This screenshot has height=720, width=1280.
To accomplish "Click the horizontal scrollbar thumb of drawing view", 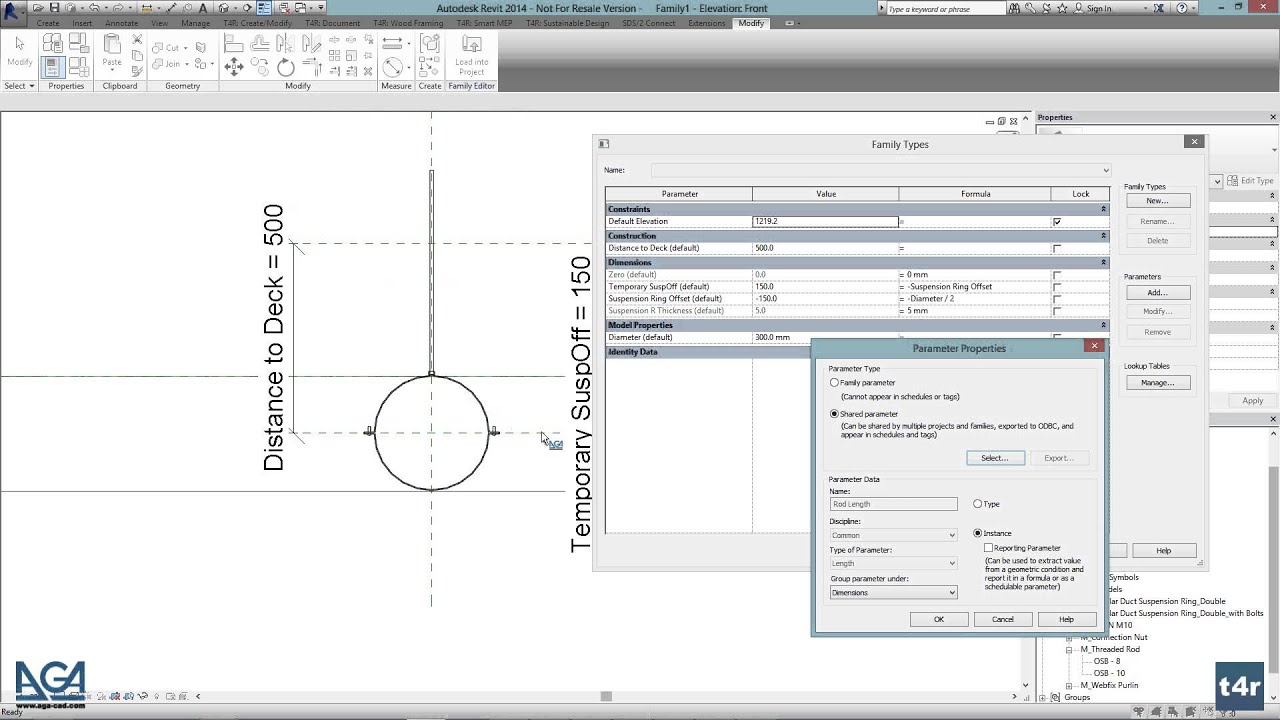I will (x=605, y=696).
